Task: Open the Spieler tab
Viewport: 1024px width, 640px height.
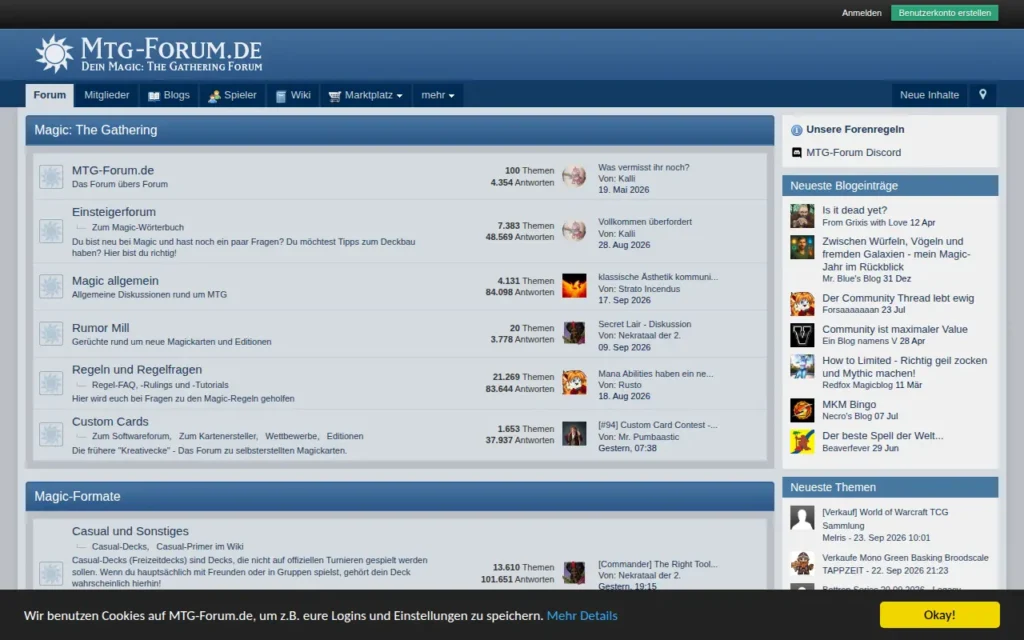Action: (232, 95)
